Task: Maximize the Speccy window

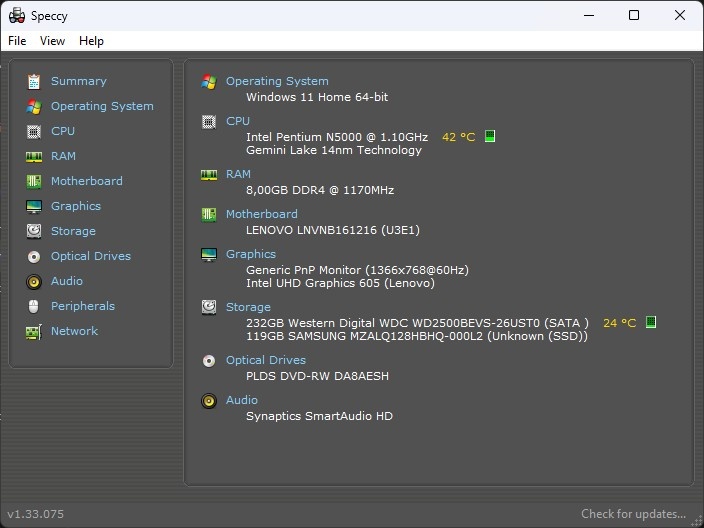Action: (634, 15)
